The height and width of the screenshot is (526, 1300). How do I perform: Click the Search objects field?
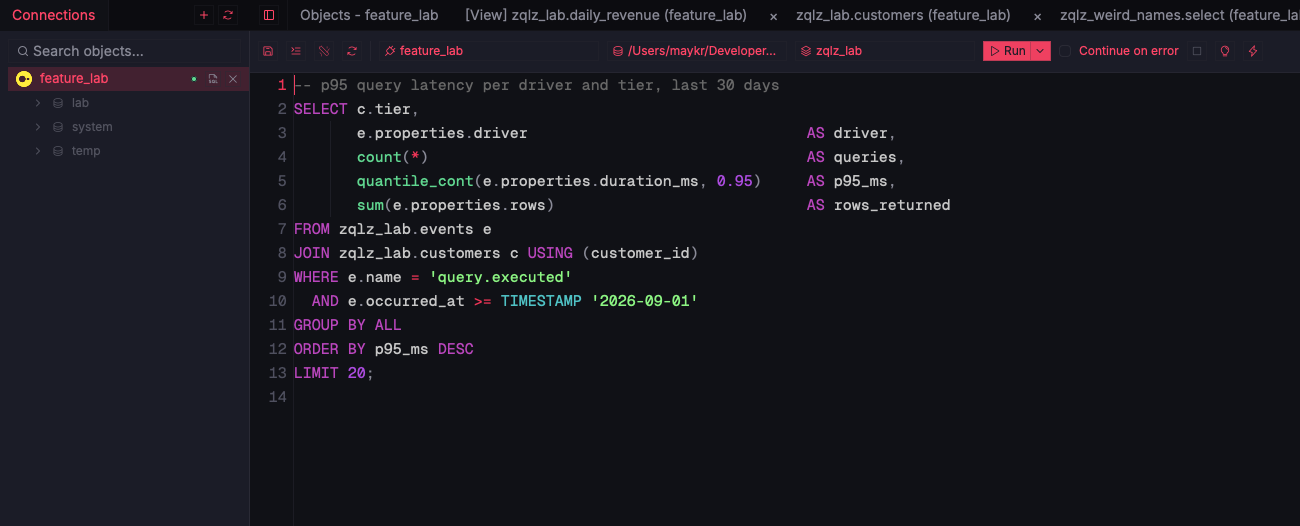pos(125,51)
